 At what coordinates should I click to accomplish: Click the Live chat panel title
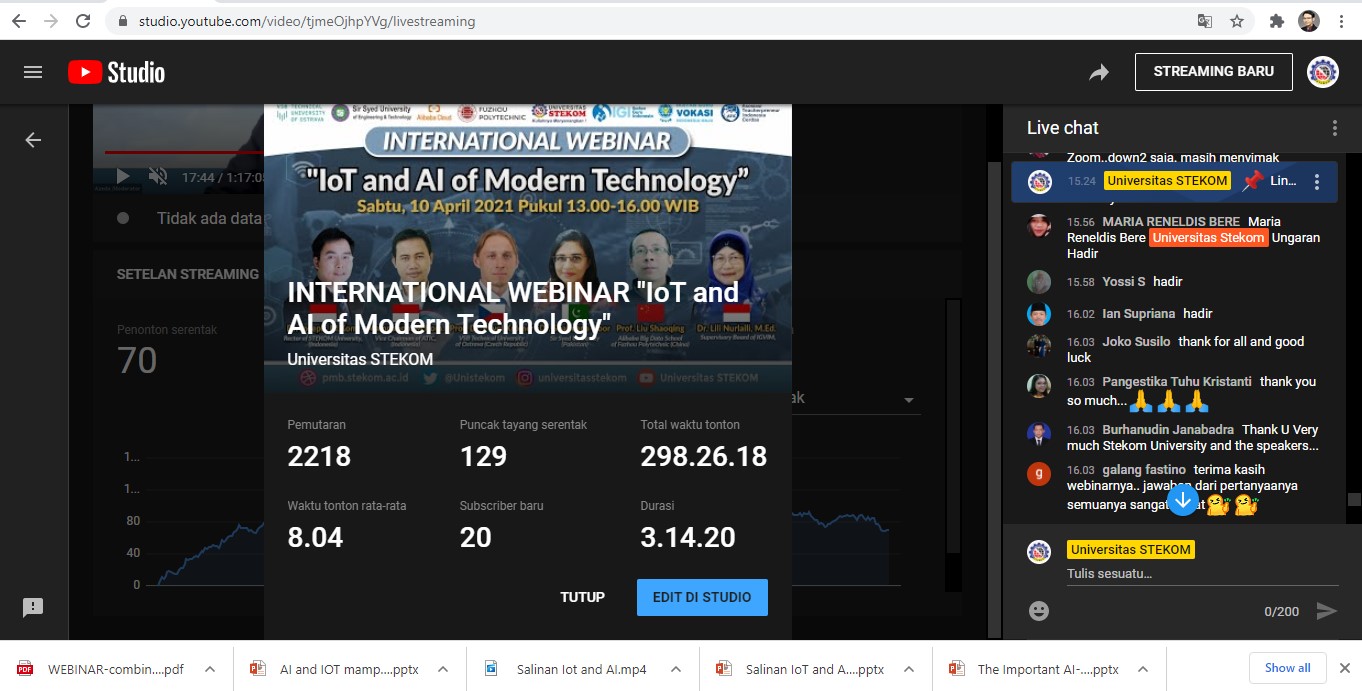coord(1062,128)
